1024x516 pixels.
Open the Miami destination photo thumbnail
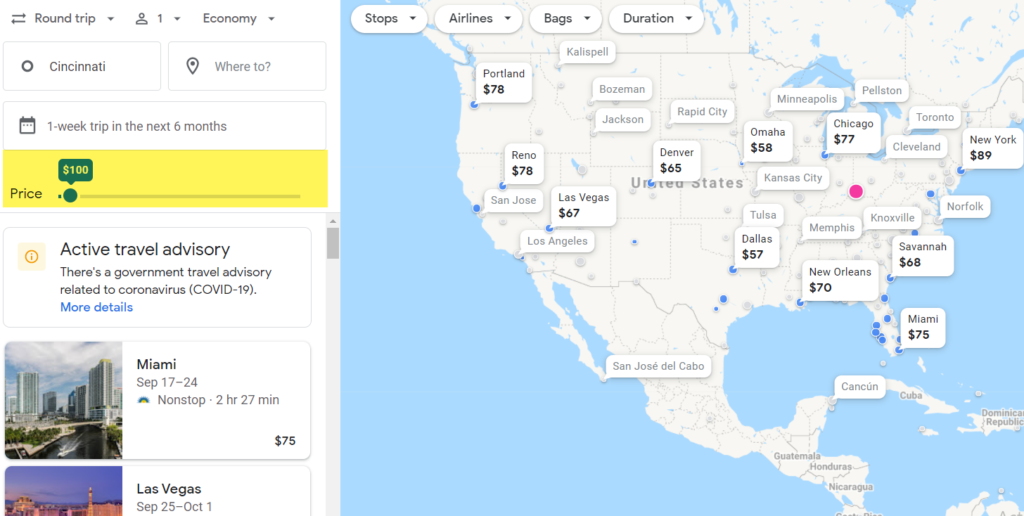(x=63, y=400)
